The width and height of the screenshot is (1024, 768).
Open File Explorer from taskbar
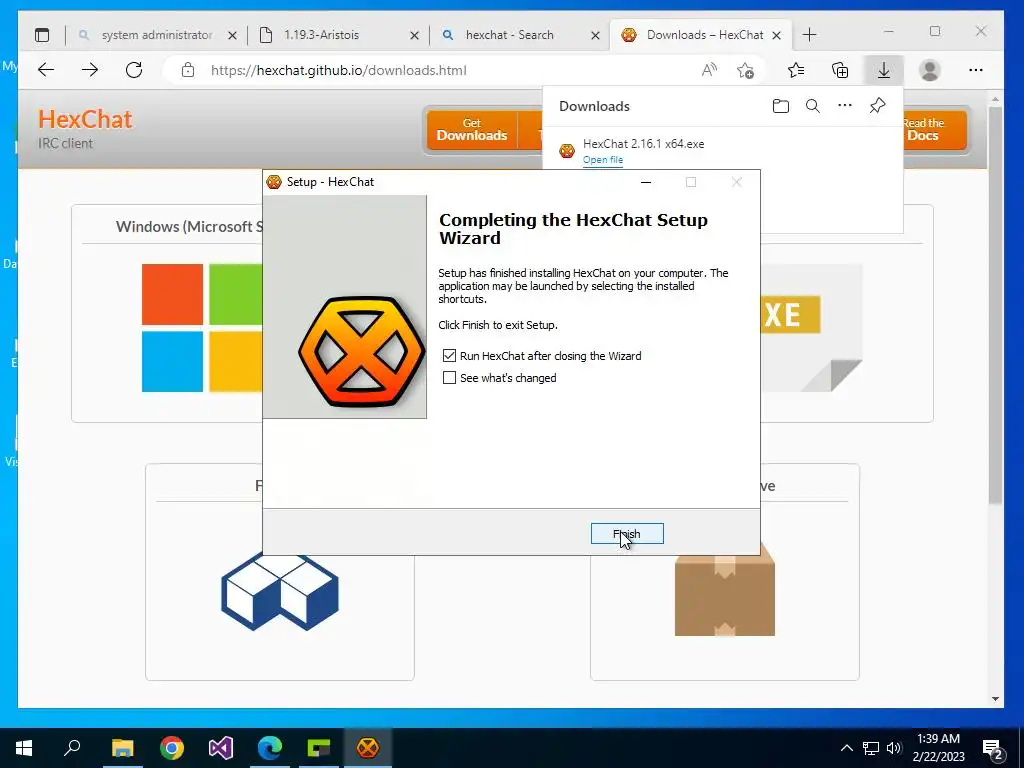[122, 748]
